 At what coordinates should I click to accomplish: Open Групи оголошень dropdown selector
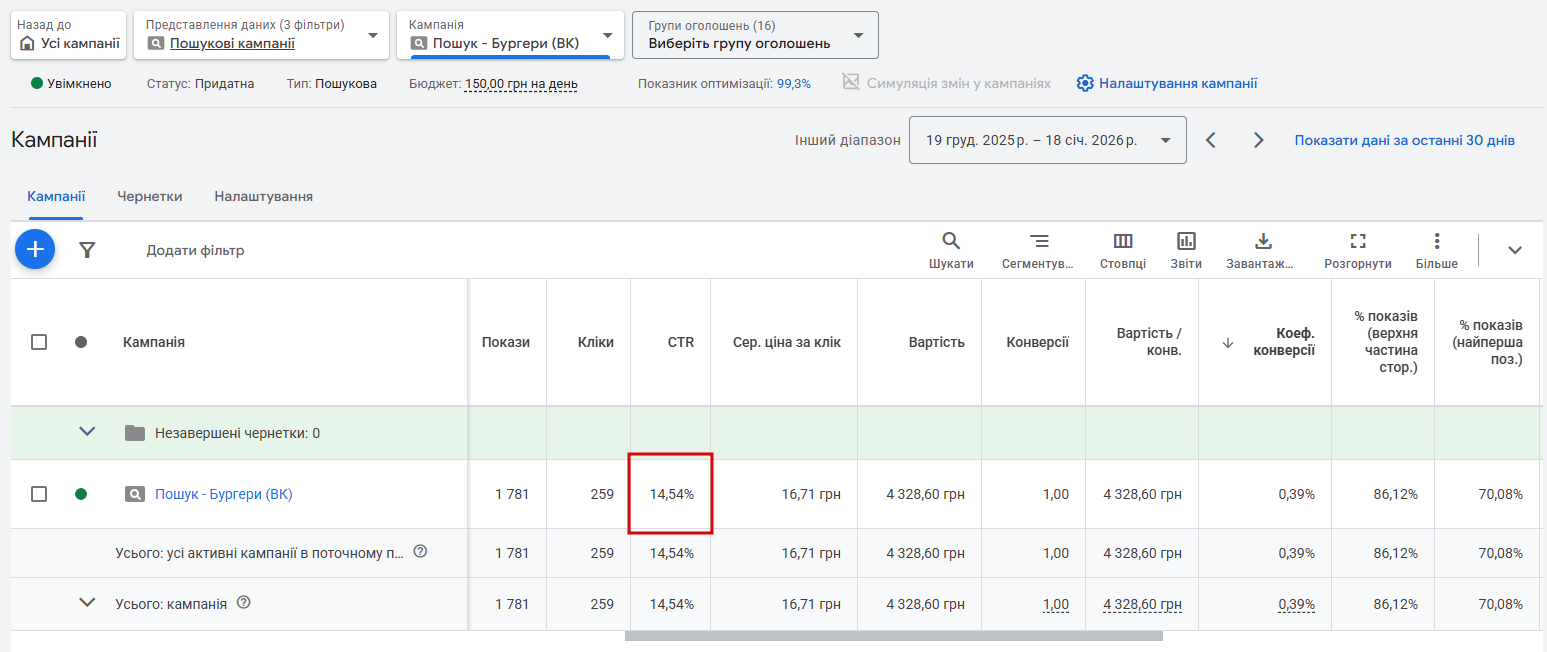[755, 35]
